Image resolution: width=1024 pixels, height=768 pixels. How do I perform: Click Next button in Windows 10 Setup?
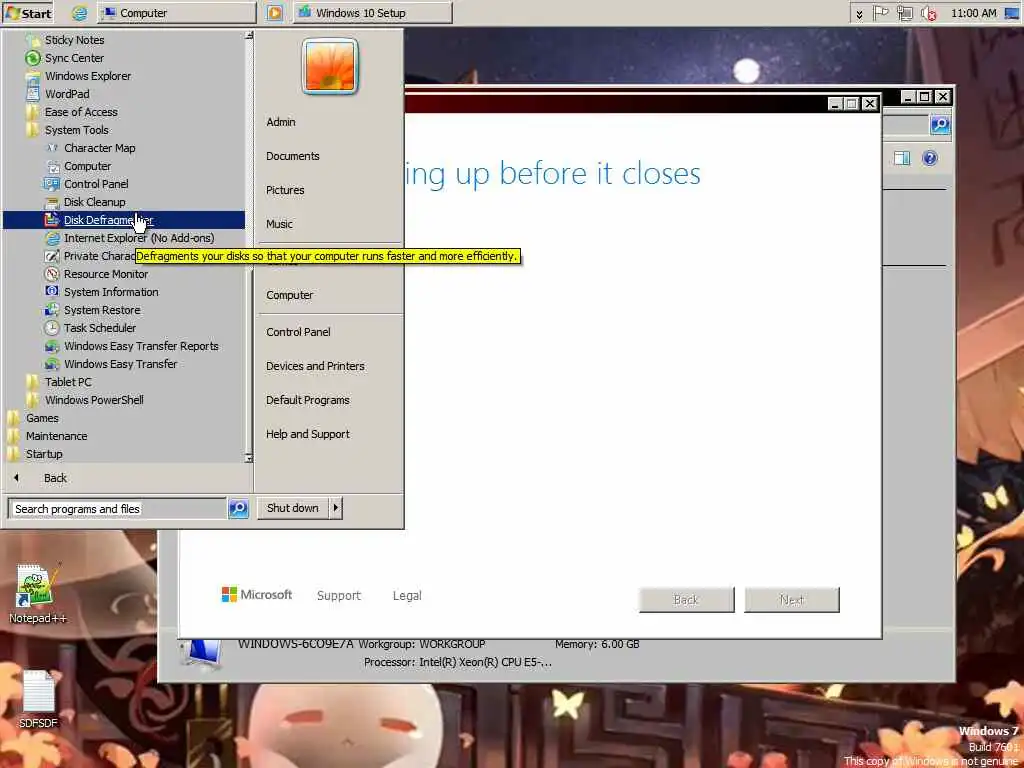(x=792, y=600)
